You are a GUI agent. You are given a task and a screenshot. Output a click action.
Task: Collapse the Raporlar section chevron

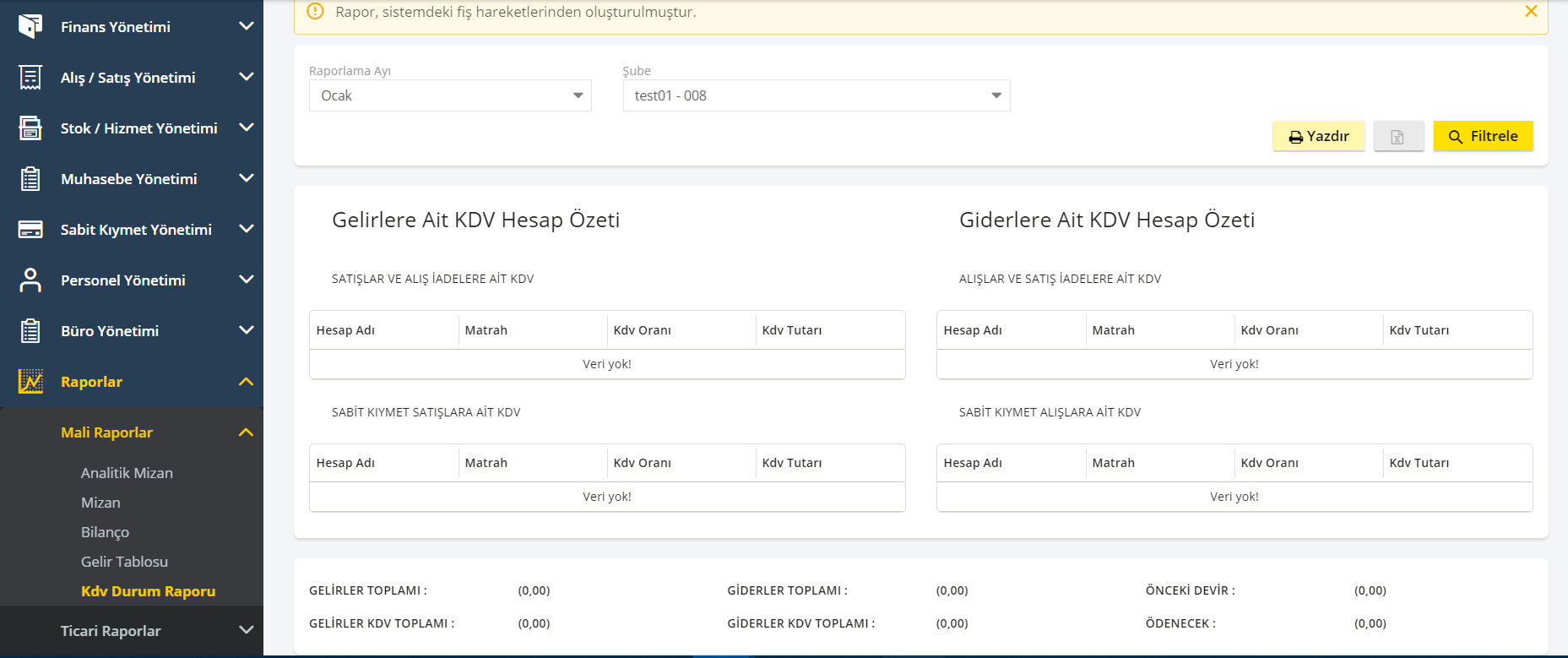[x=247, y=382]
